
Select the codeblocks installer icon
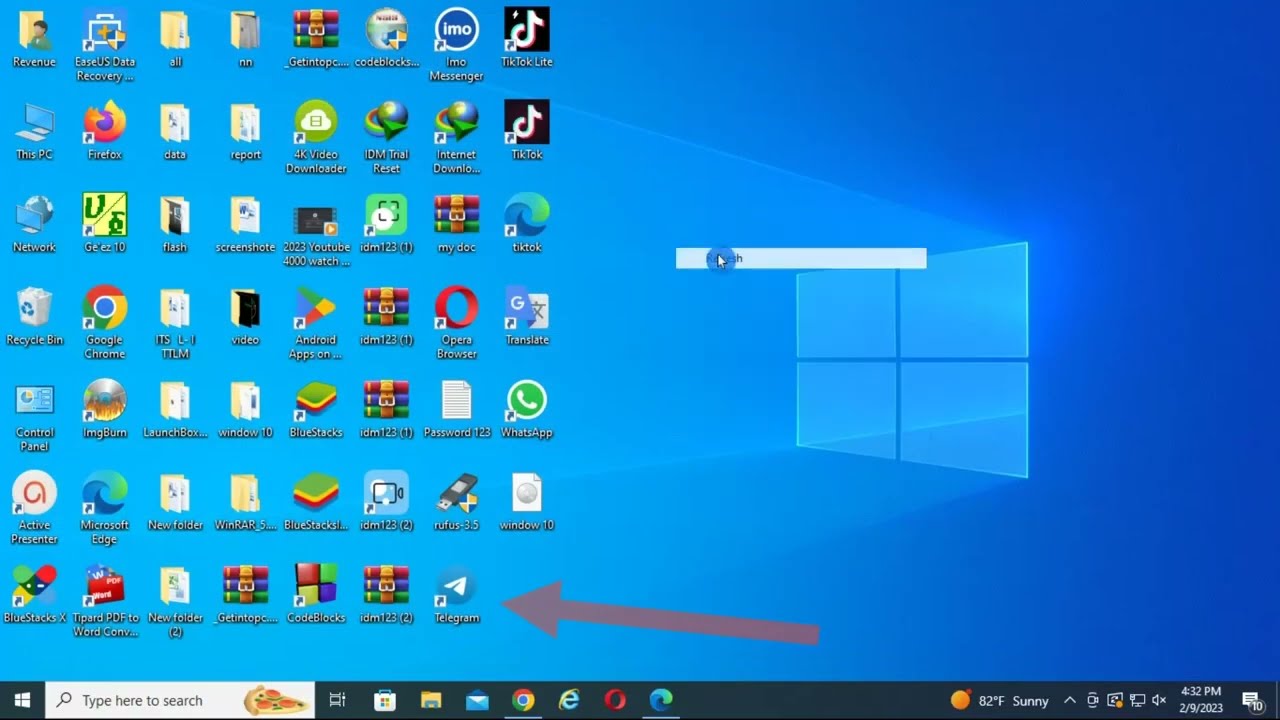point(386,39)
